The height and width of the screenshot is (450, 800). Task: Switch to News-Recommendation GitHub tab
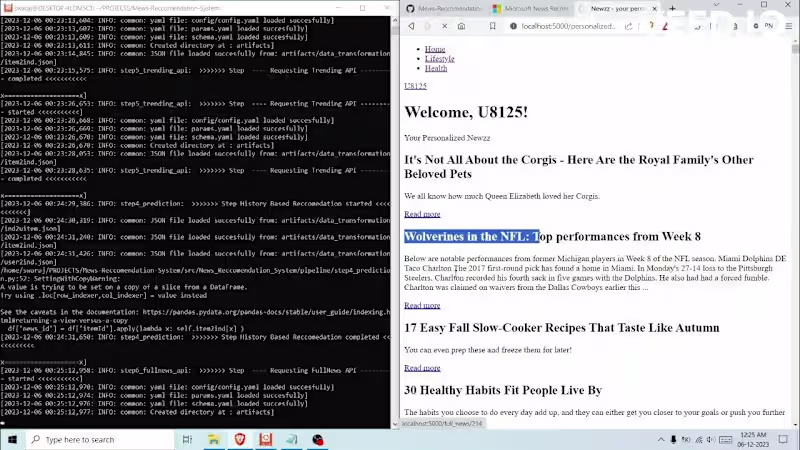444,8
